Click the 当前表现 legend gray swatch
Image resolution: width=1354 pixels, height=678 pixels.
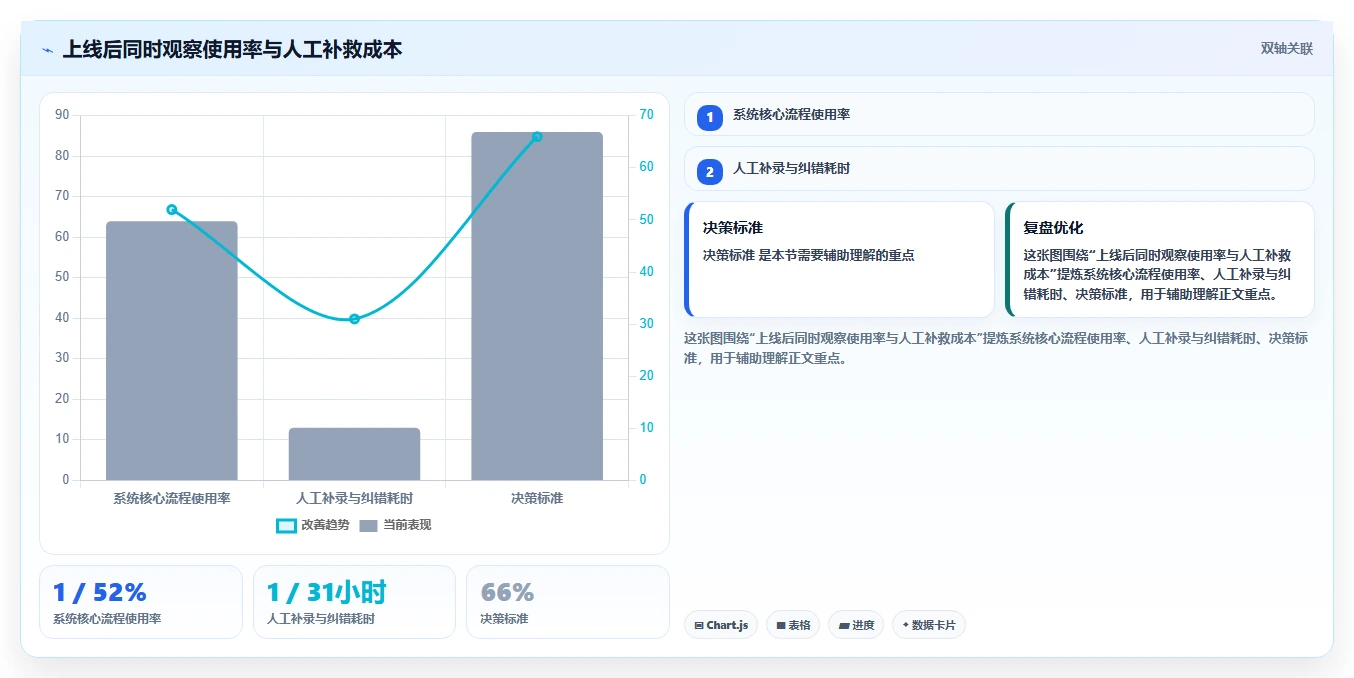coord(369,526)
